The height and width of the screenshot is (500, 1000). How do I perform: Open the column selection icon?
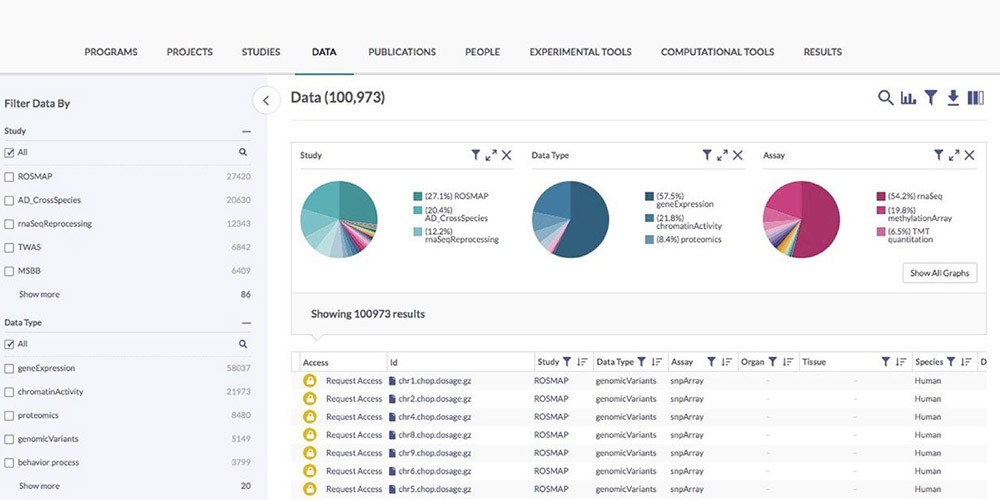pyautogui.click(x=976, y=98)
